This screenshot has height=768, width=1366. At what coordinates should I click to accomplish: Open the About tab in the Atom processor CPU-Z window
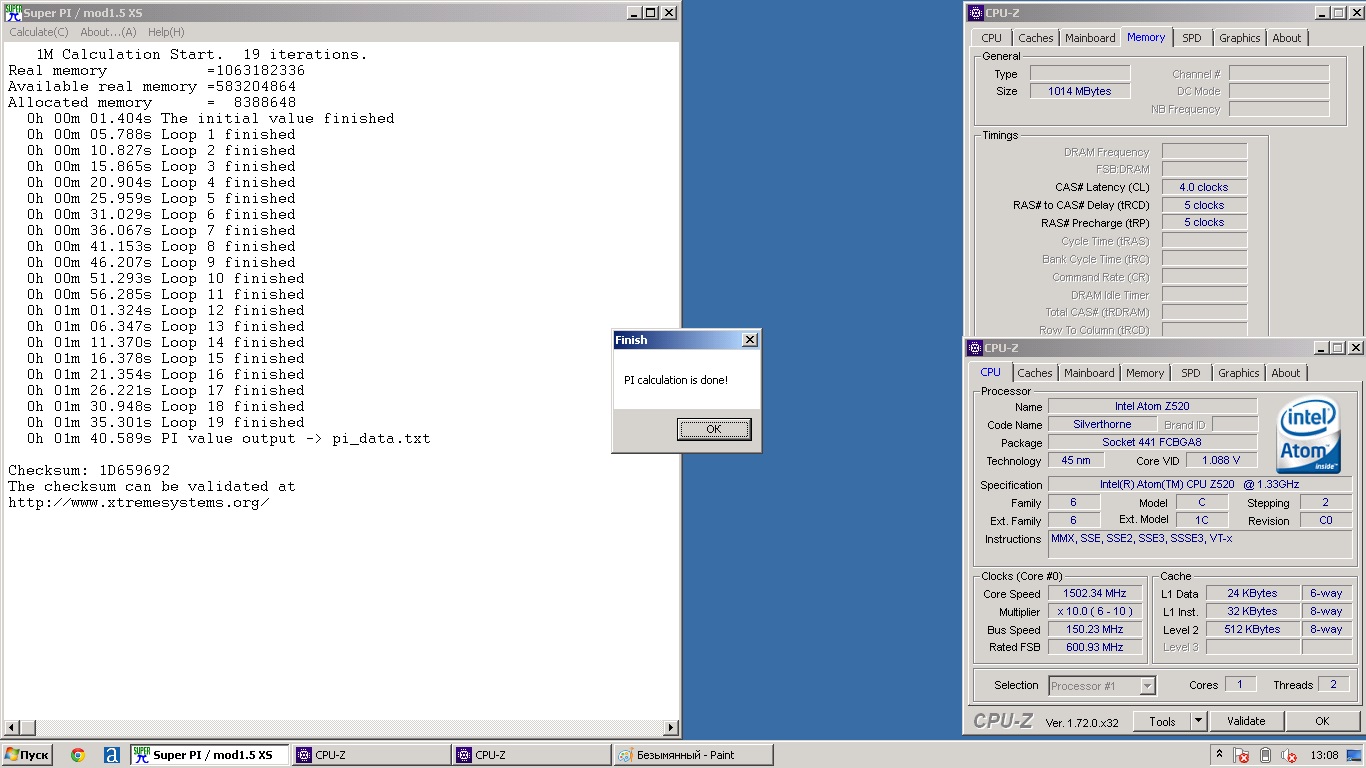(1286, 373)
